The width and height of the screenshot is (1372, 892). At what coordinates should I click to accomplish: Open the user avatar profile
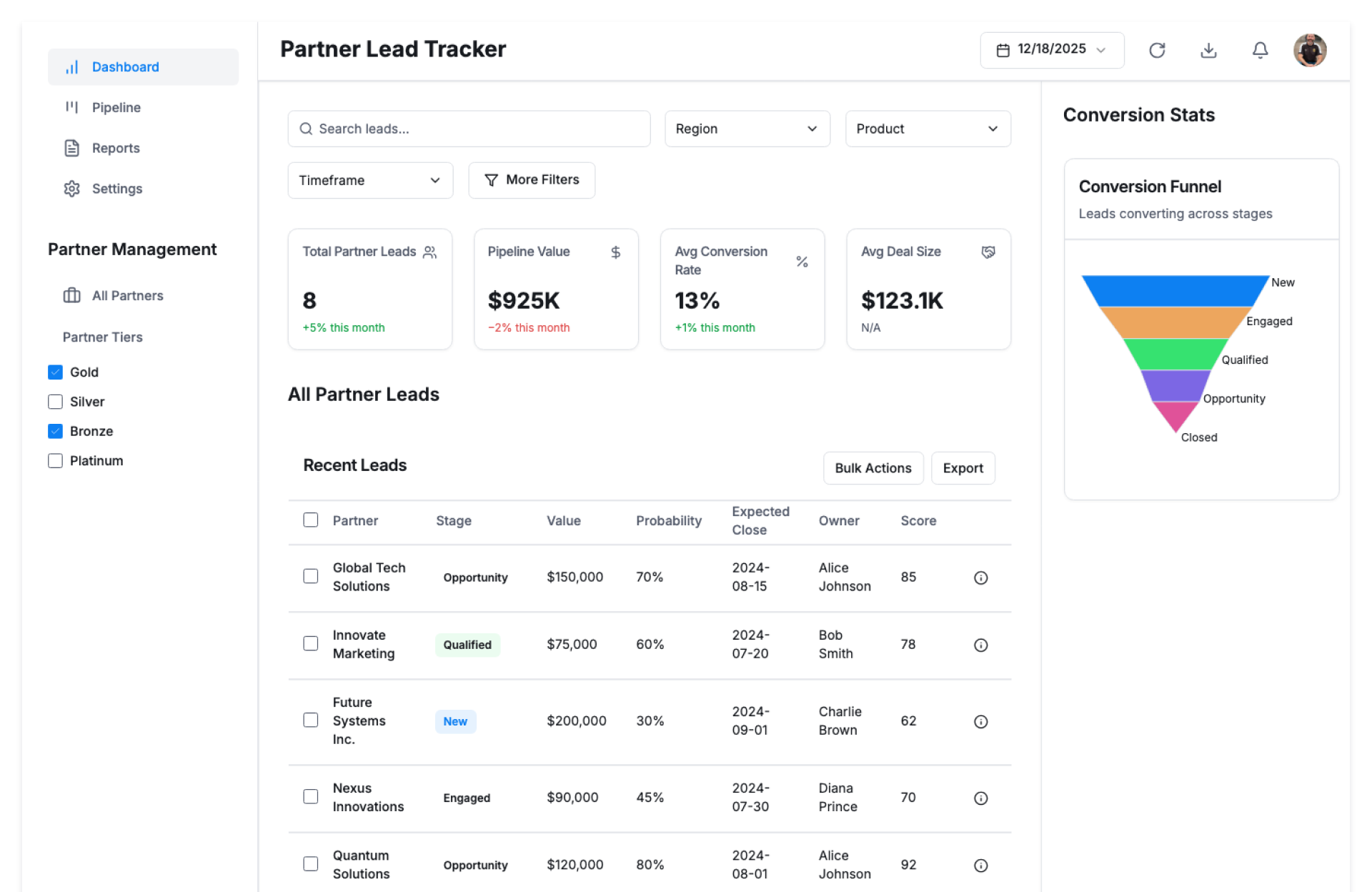click(1309, 50)
